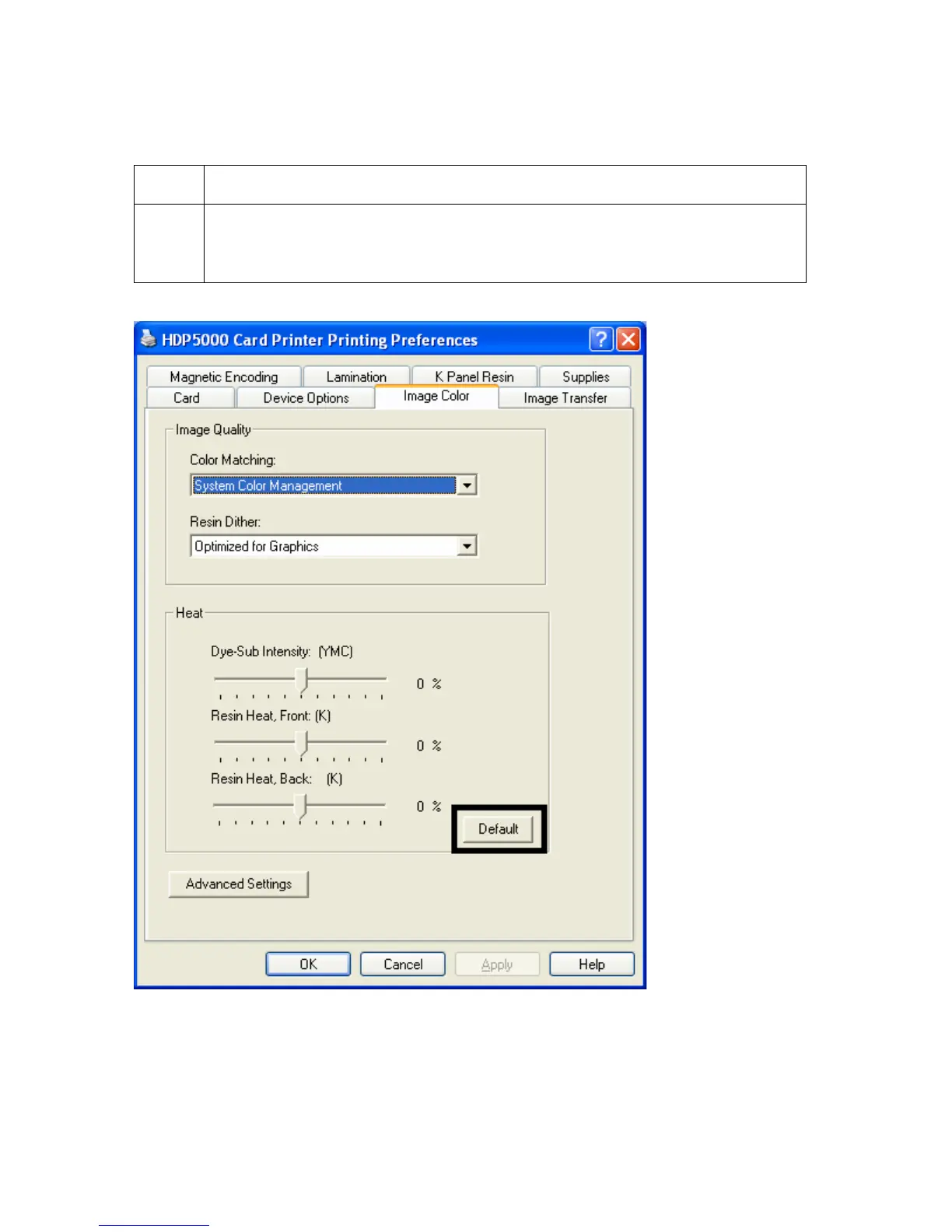Open the Lamination tab
The image size is (952, 1232).
pyautogui.click(x=356, y=376)
